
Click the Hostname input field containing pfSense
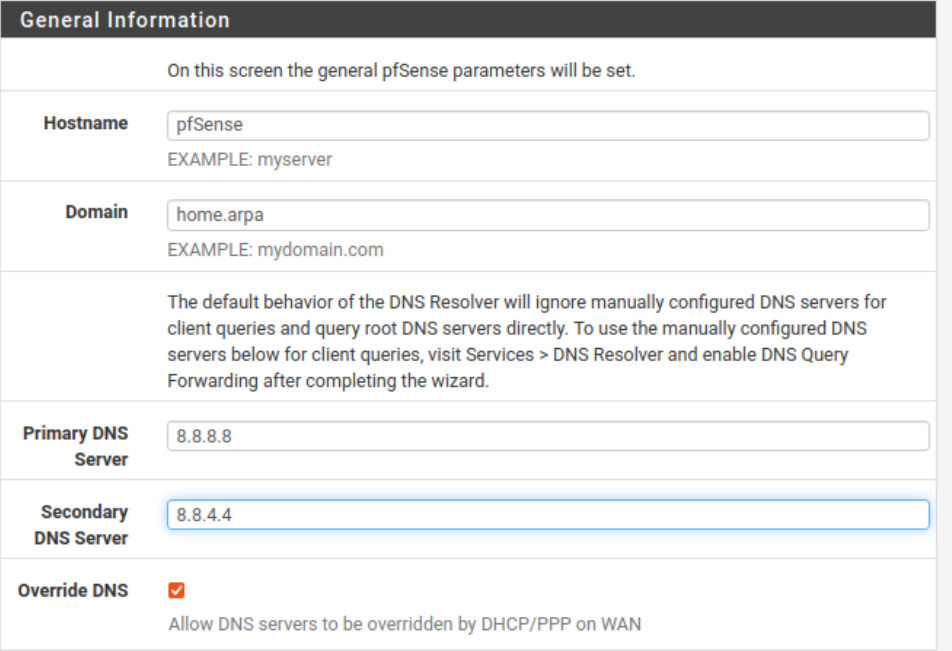pos(548,125)
